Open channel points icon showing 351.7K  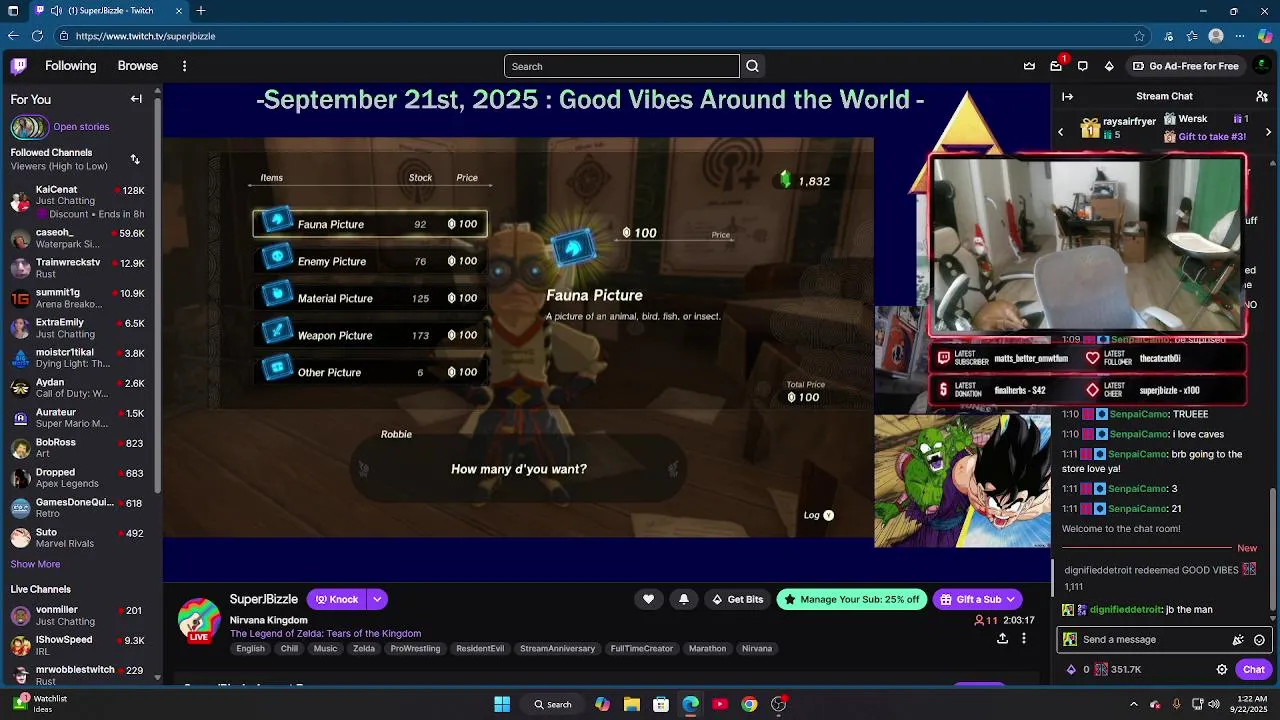[x=1117, y=670]
